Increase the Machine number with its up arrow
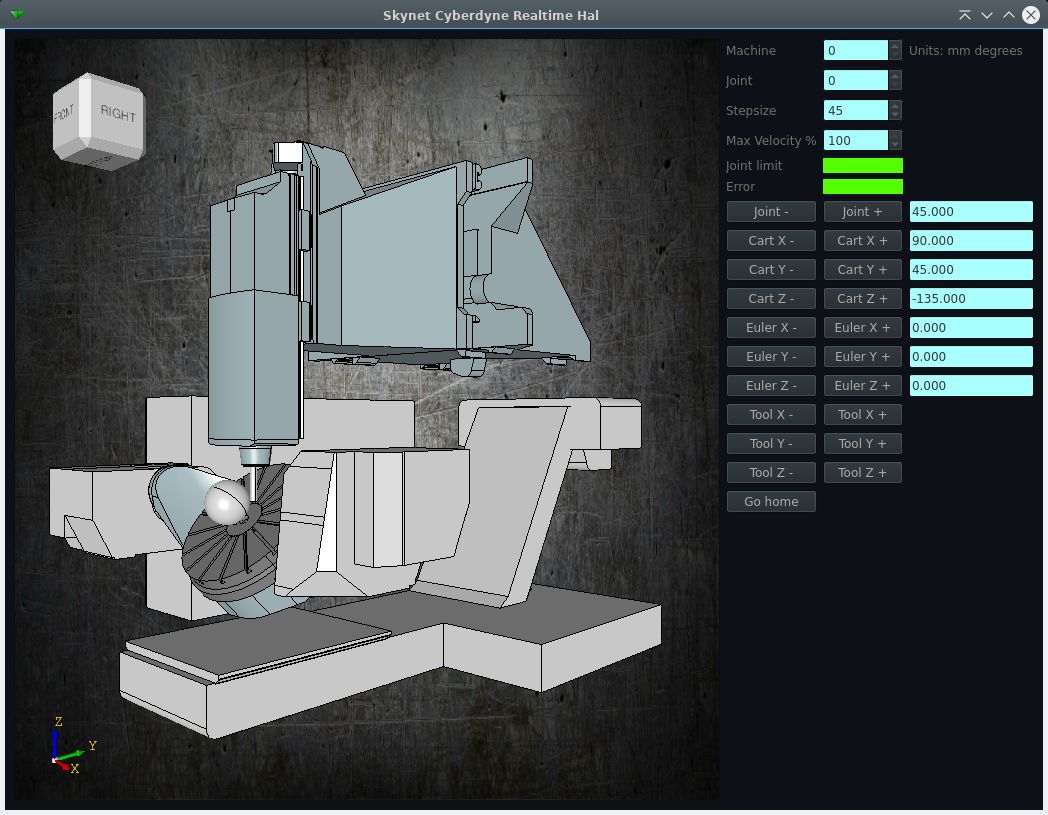The width and height of the screenshot is (1048, 815). coord(896,45)
